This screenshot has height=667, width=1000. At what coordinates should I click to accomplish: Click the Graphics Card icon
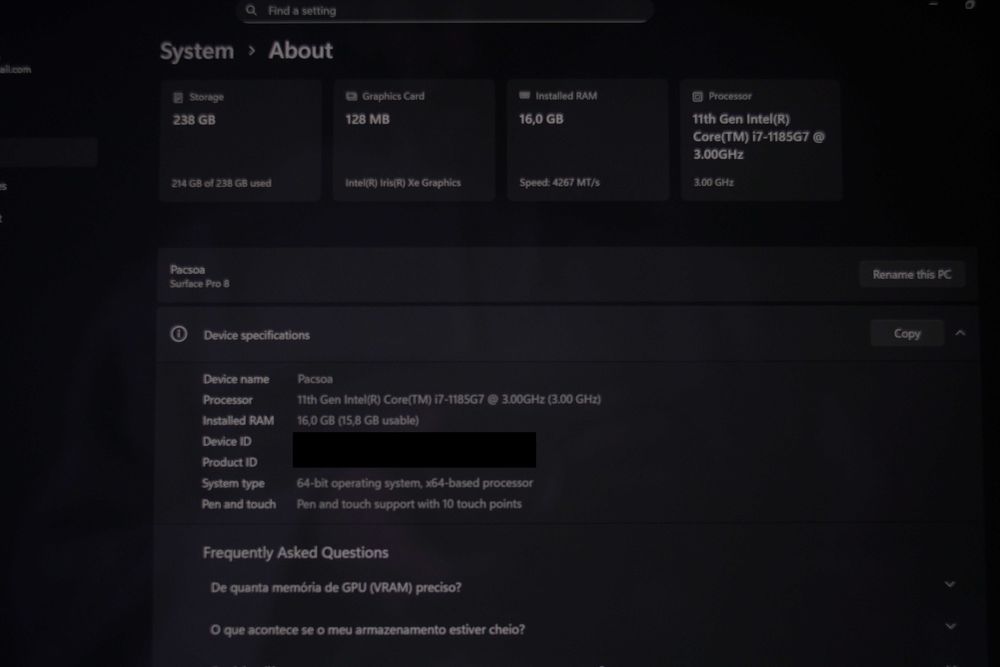pyautogui.click(x=351, y=96)
